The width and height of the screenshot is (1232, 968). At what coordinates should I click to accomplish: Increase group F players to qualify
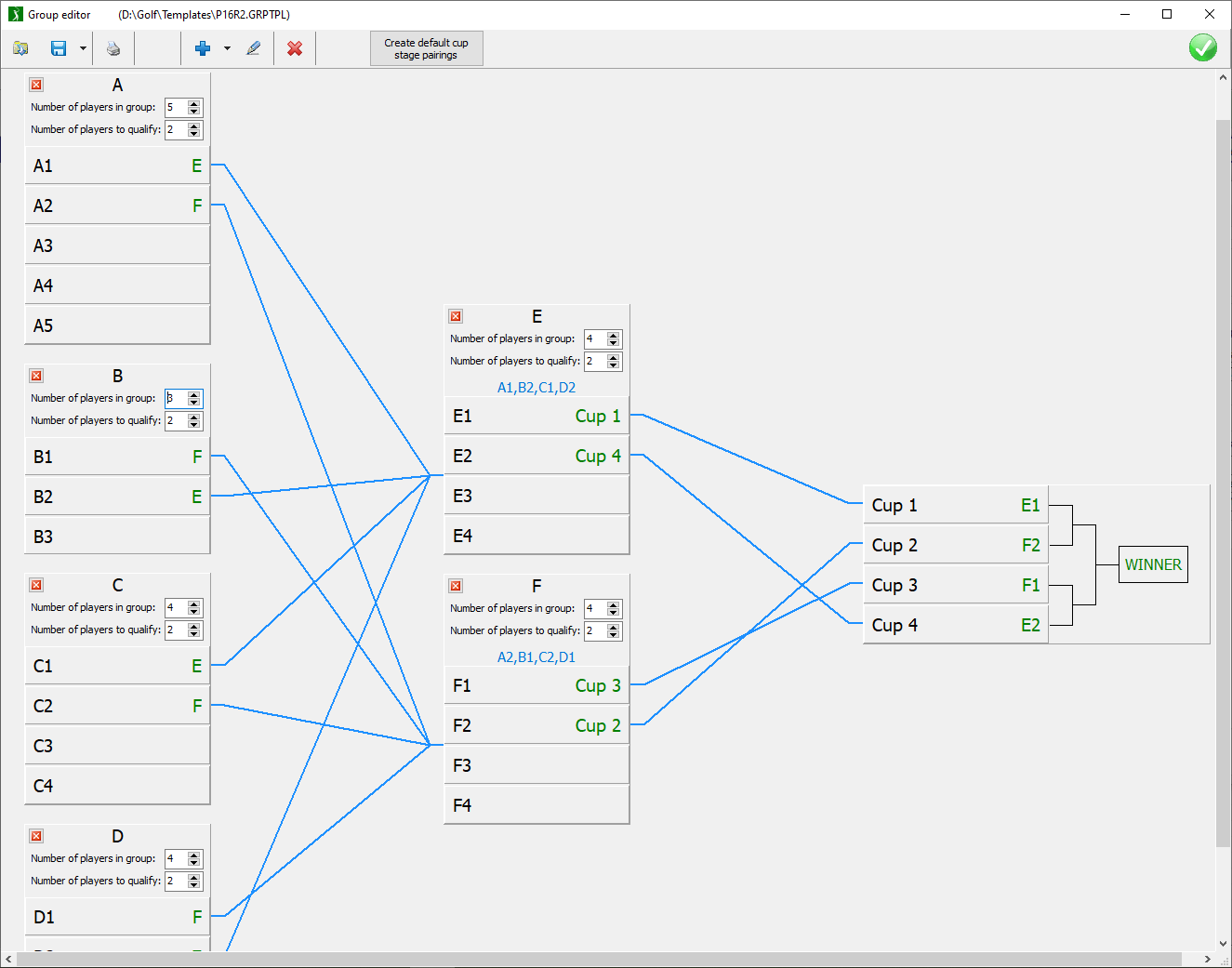tap(613, 628)
